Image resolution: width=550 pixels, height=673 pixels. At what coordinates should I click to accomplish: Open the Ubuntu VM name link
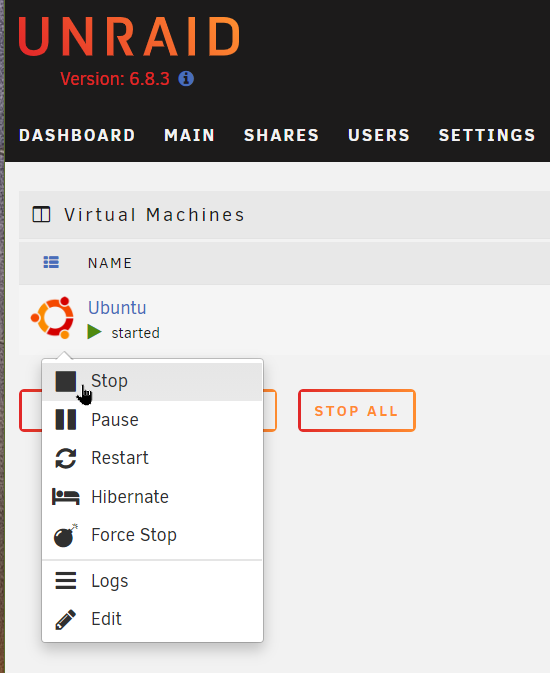(117, 308)
